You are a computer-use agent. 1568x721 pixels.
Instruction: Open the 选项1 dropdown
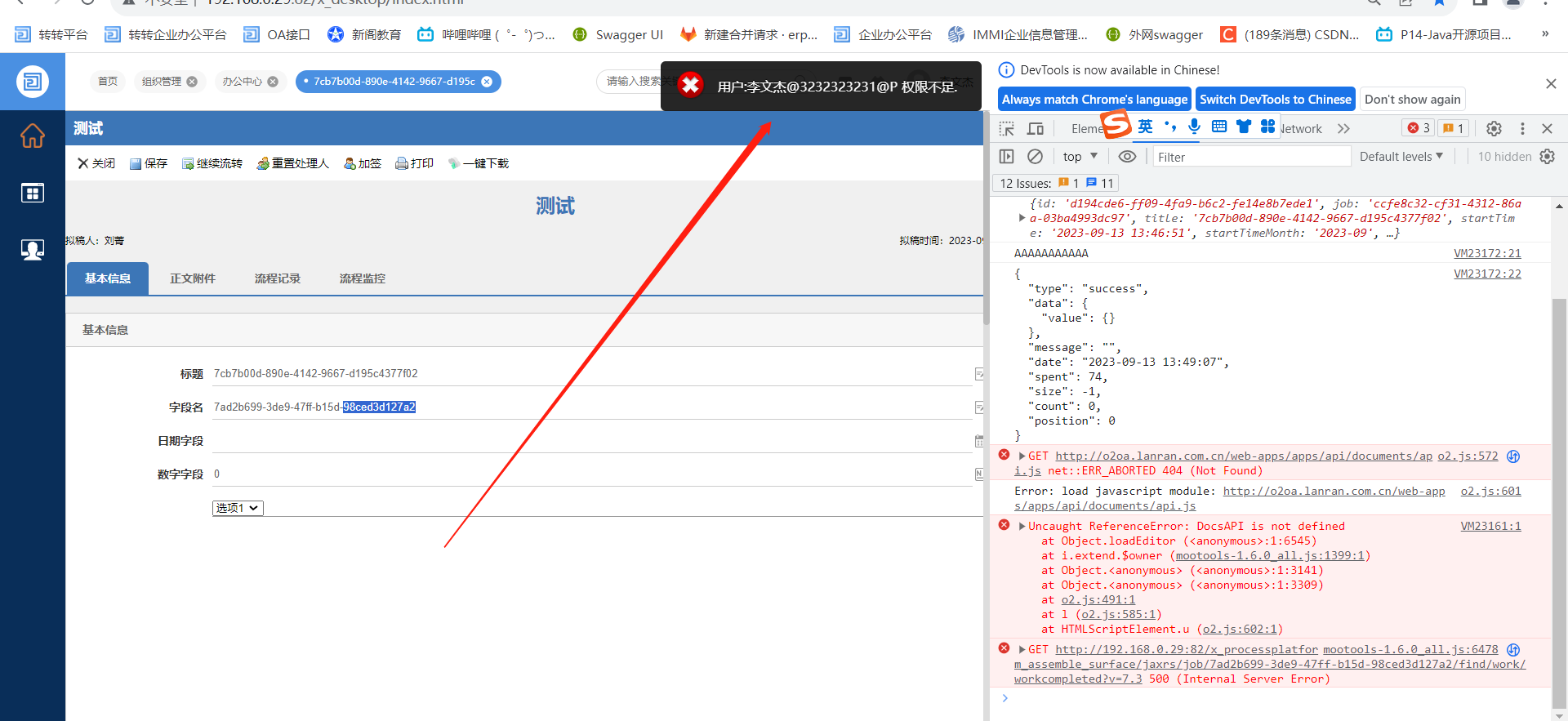pyautogui.click(x=238, y=508)
